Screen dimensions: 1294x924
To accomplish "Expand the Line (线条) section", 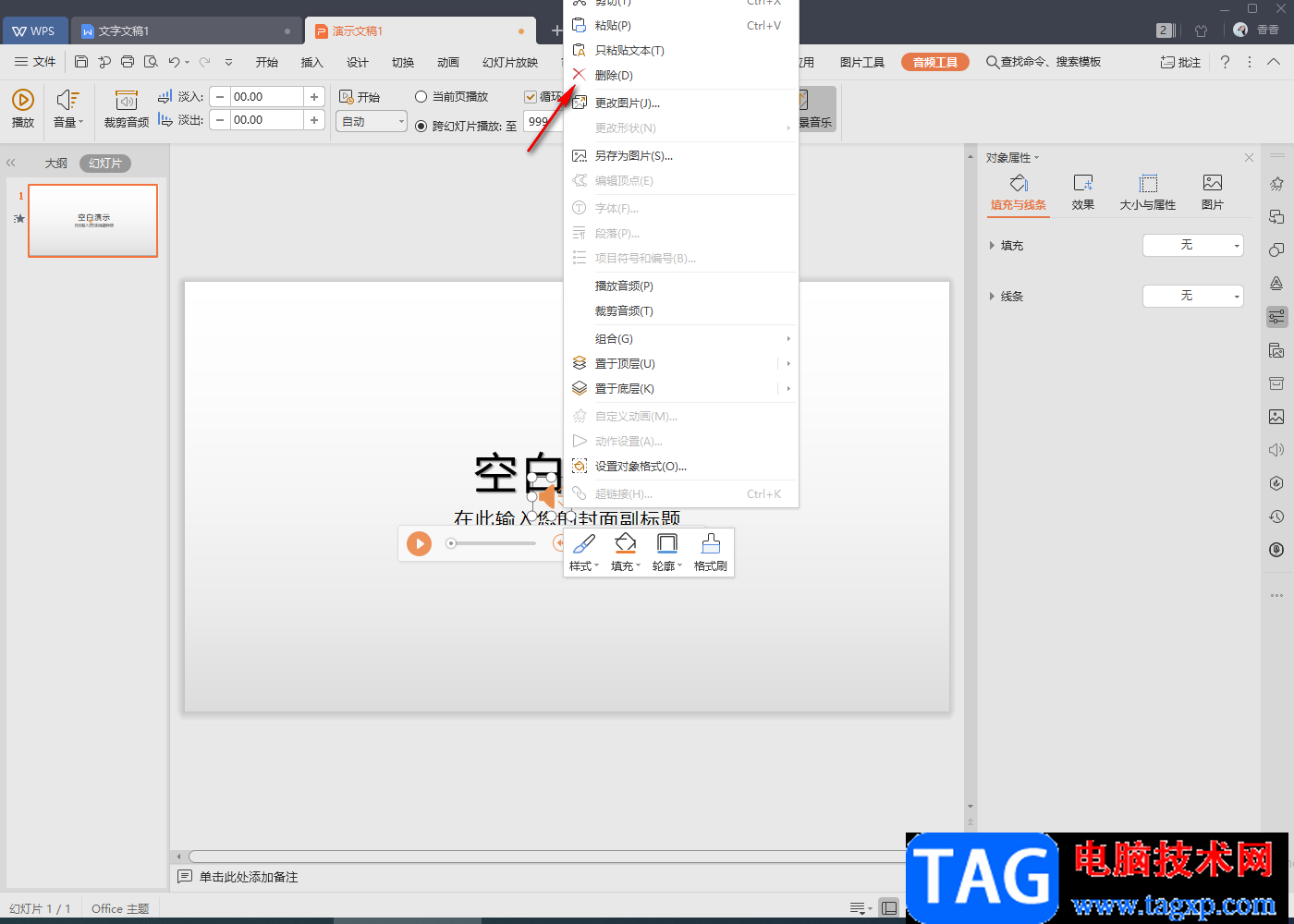I will point(992,297).
